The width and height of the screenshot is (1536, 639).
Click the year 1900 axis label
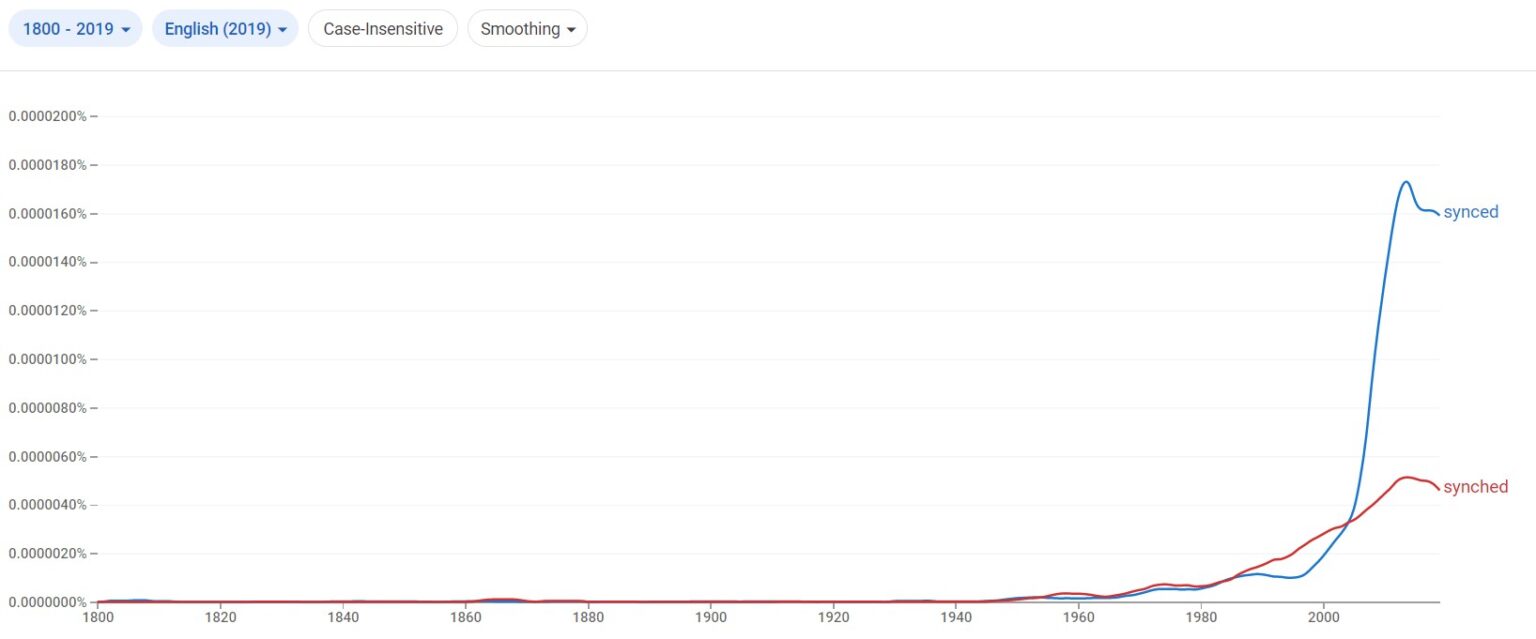click(711, 618)
